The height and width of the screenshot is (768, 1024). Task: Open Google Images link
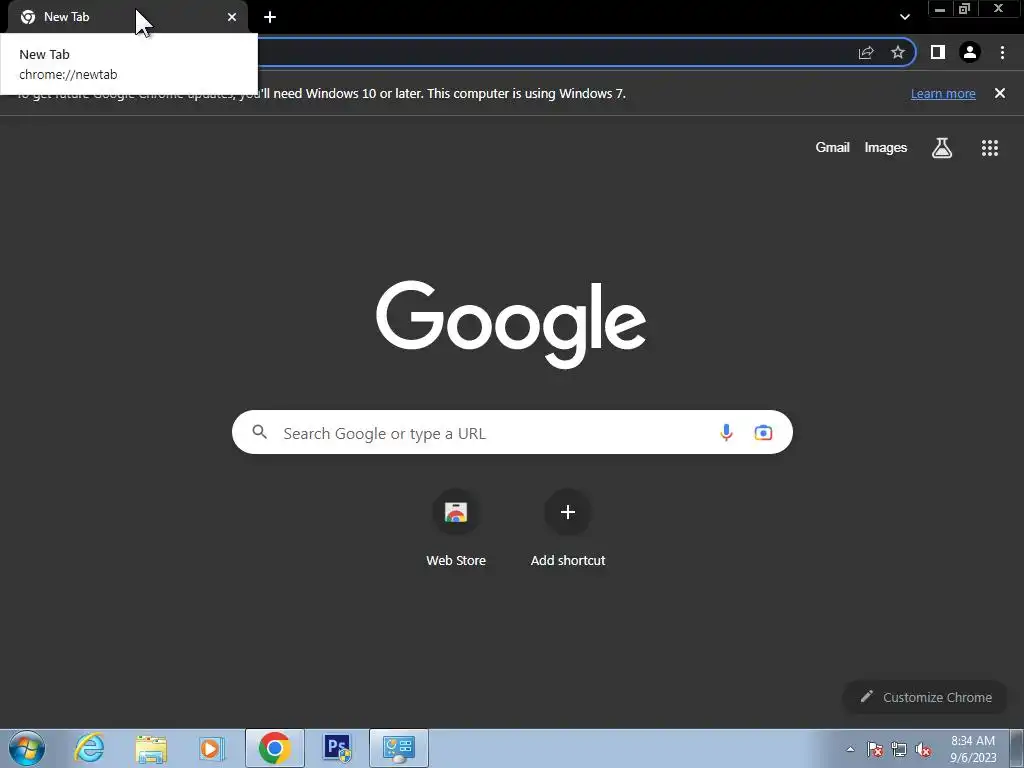[x=886, y=148]
